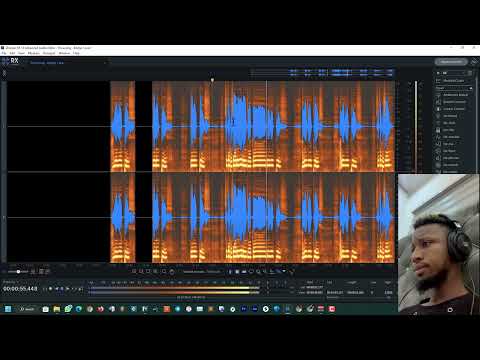Viewport: 480px width, 360px height.
Task: Click the waveform overview strip at top
Action: coord(323,73)
